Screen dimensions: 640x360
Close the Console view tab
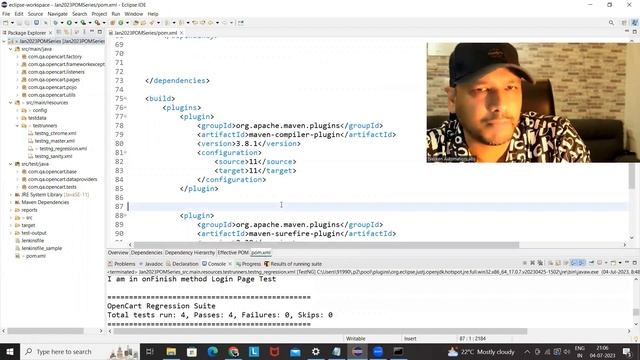(x=230, y=264)
